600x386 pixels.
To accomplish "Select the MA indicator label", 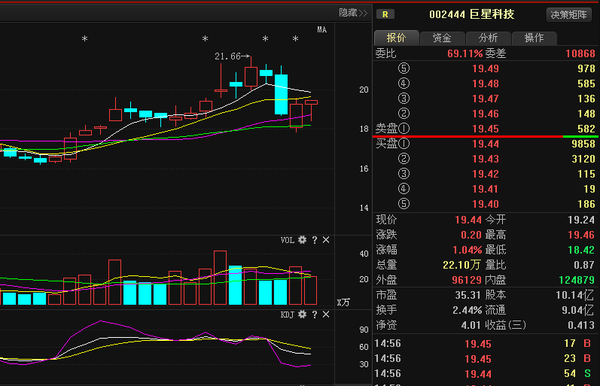I will 322,29.
